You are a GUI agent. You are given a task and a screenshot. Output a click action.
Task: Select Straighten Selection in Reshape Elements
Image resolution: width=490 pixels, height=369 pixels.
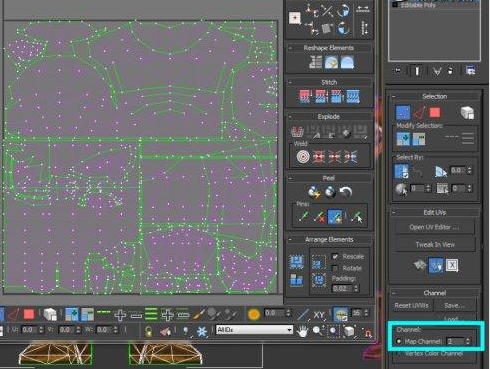pos(315,62)
